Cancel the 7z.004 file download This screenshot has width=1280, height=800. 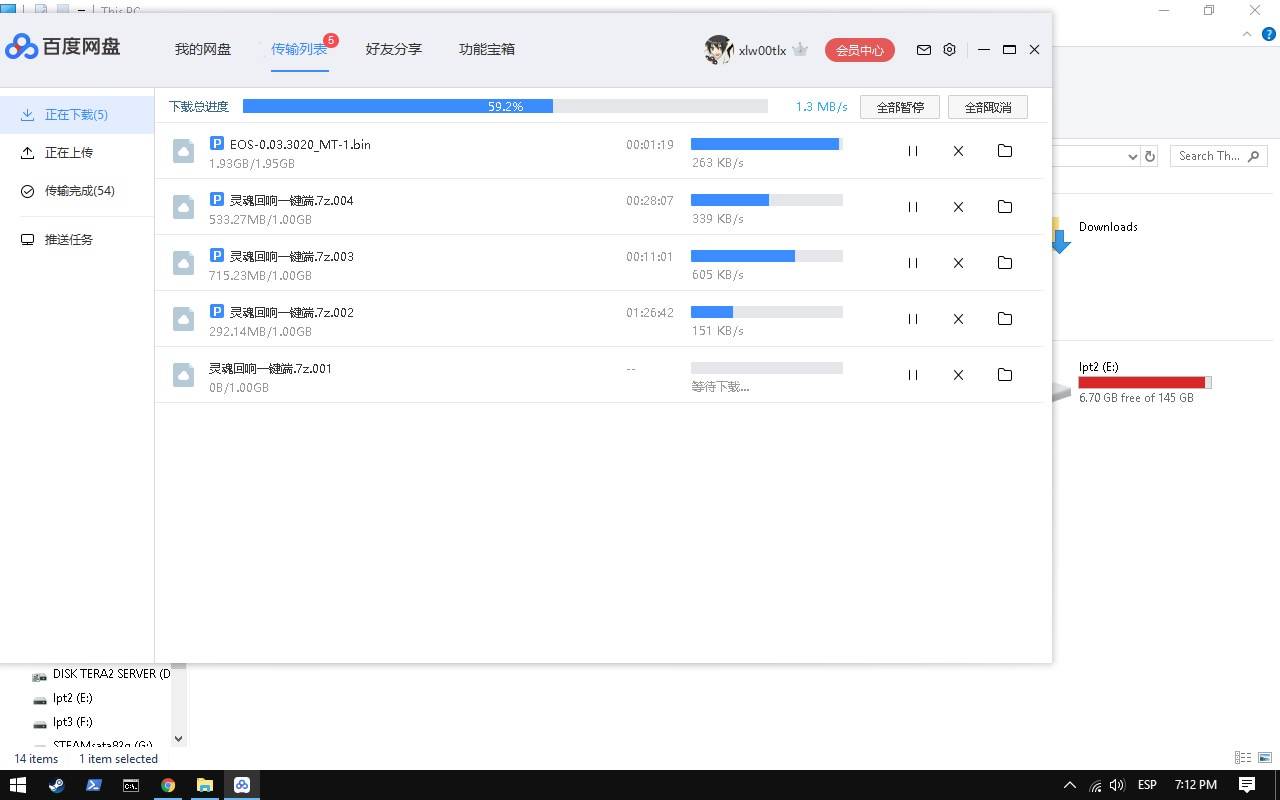pyautogui.click(x=958, y=207)
